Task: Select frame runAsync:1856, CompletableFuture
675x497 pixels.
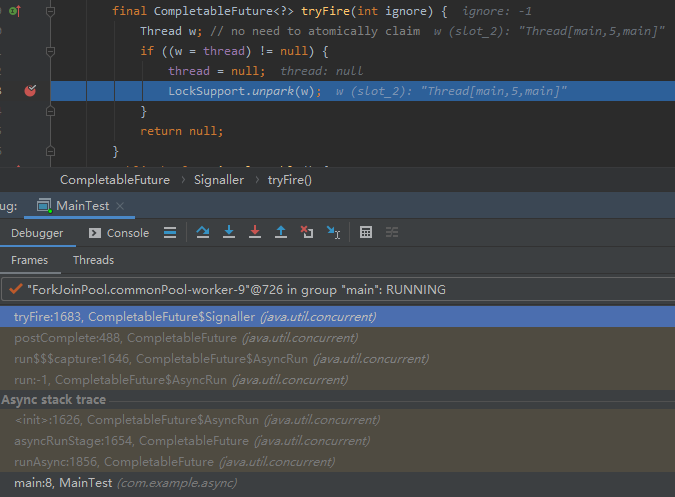Action: click(338, 462)
